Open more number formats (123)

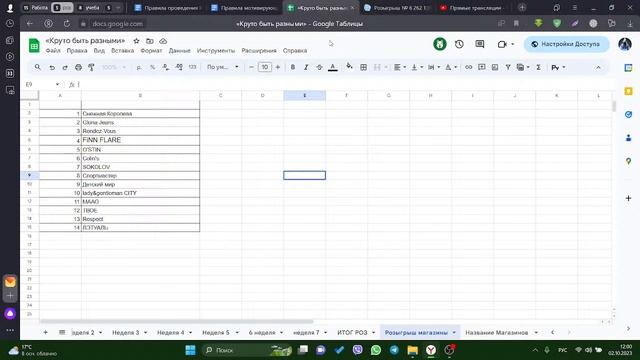pyautogui.click(x=192, y=67)
